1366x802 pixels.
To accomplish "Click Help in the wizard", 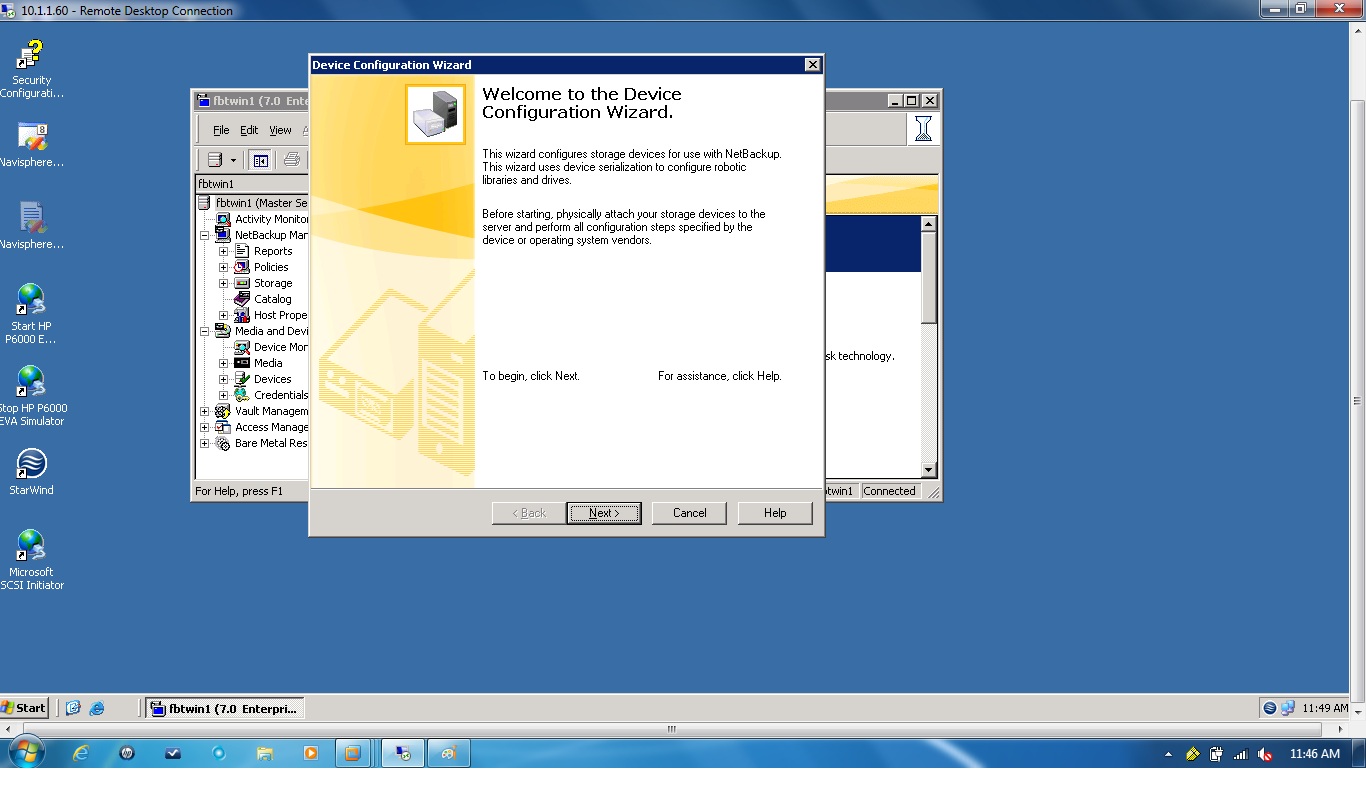I will point(775,512).
